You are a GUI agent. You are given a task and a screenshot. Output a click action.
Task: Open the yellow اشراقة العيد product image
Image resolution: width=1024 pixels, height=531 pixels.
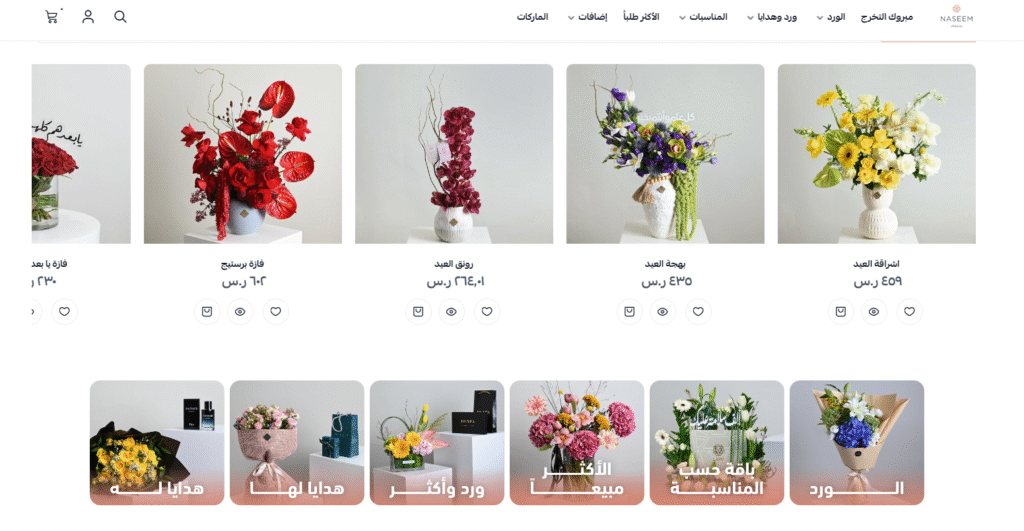click(x=876, y=153)
